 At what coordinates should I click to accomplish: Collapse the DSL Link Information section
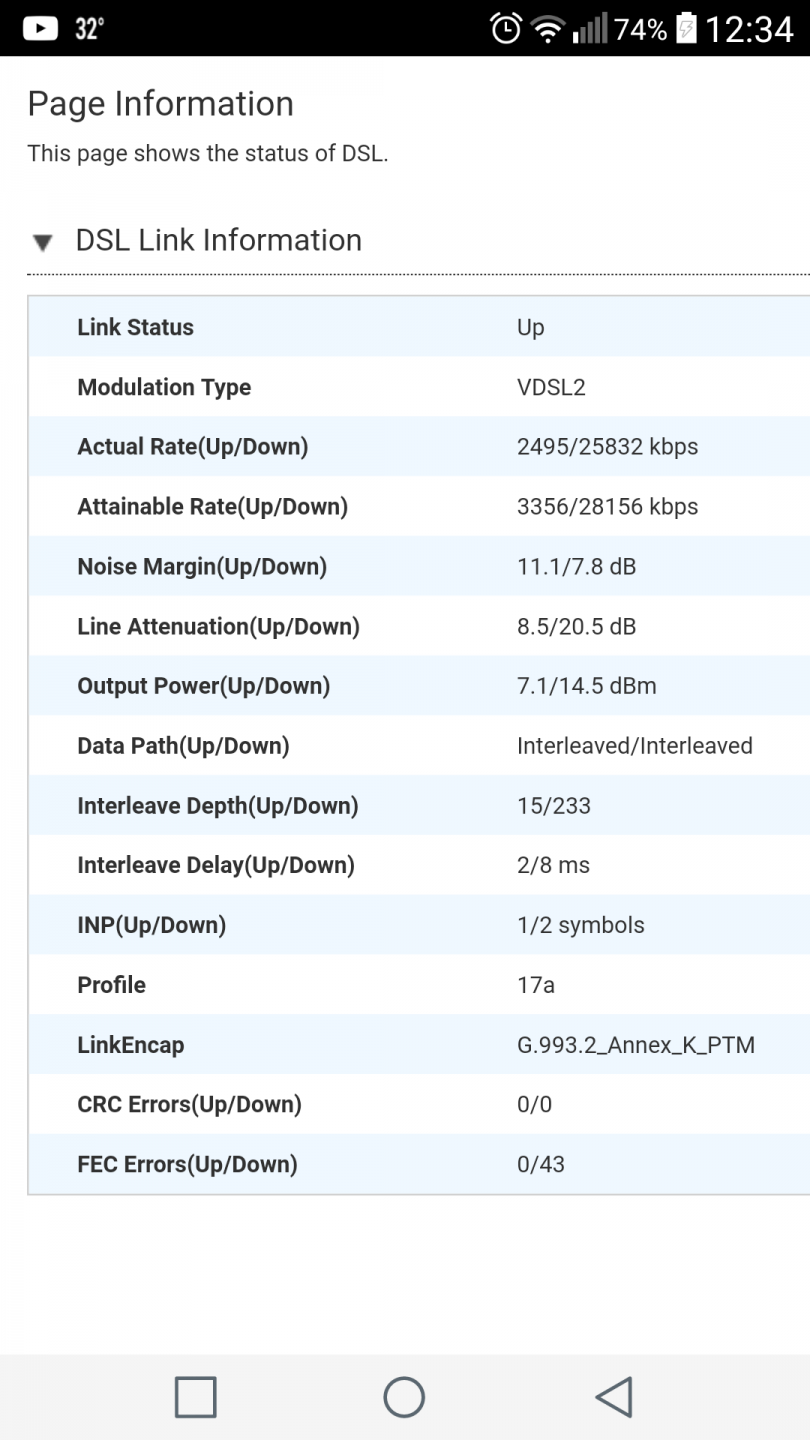pyautogui.click(x=42, y=242)
